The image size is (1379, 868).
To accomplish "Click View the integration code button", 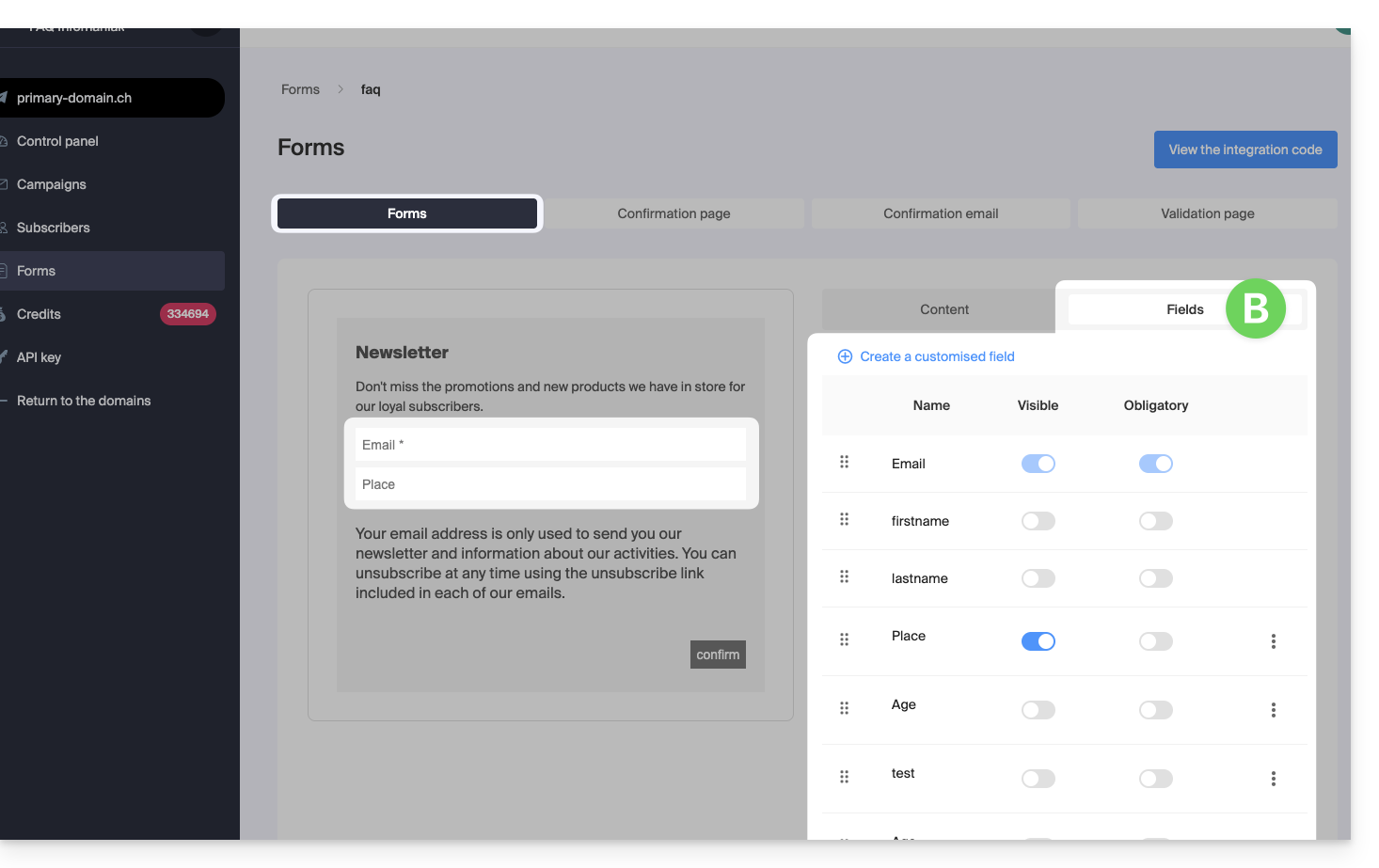I will pyautogui.click(x=1244, y=150).
